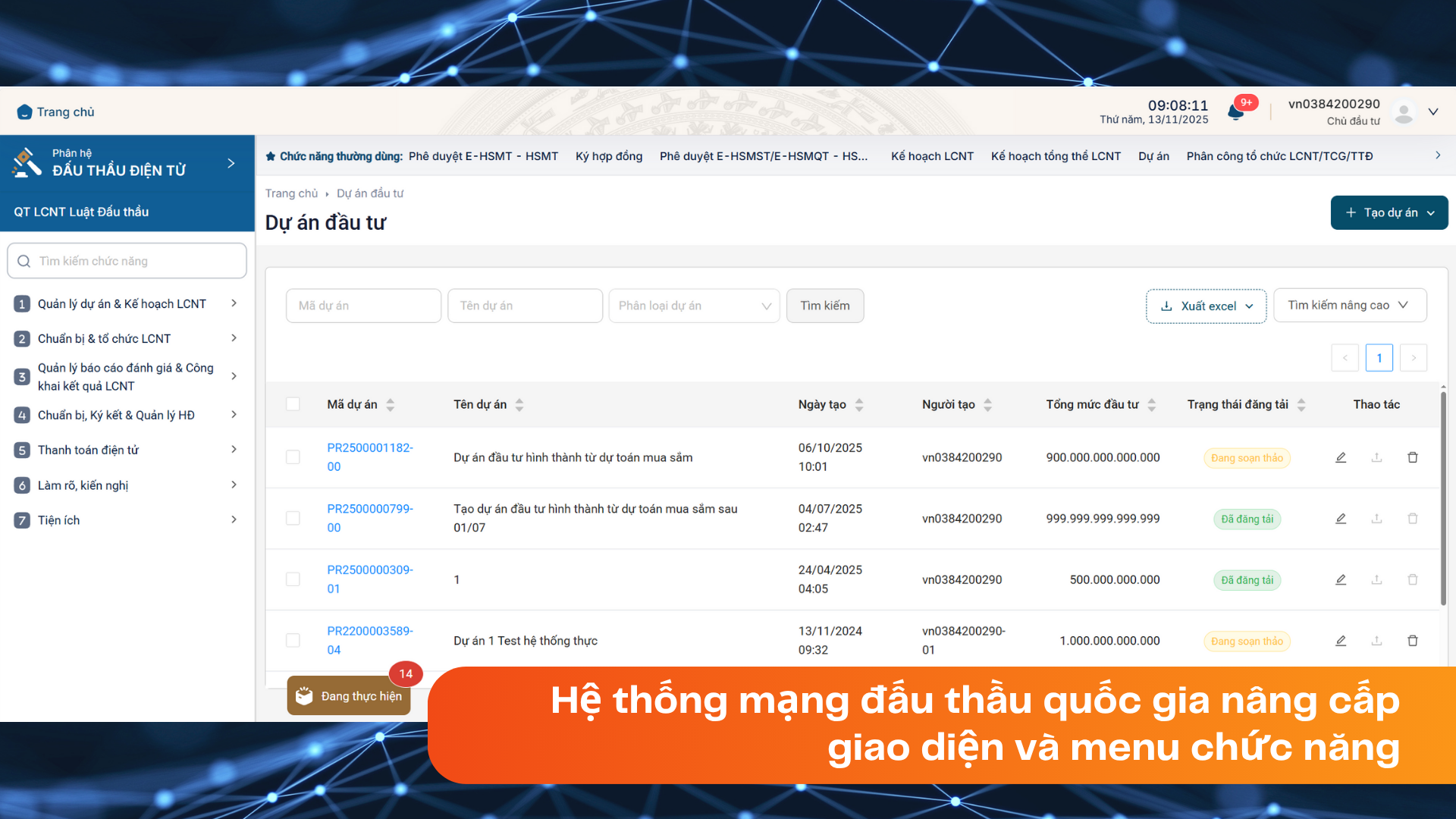Click Trang chủ home icon
1456x819 pixels.
pyautogui.click(x=24, y=112)
